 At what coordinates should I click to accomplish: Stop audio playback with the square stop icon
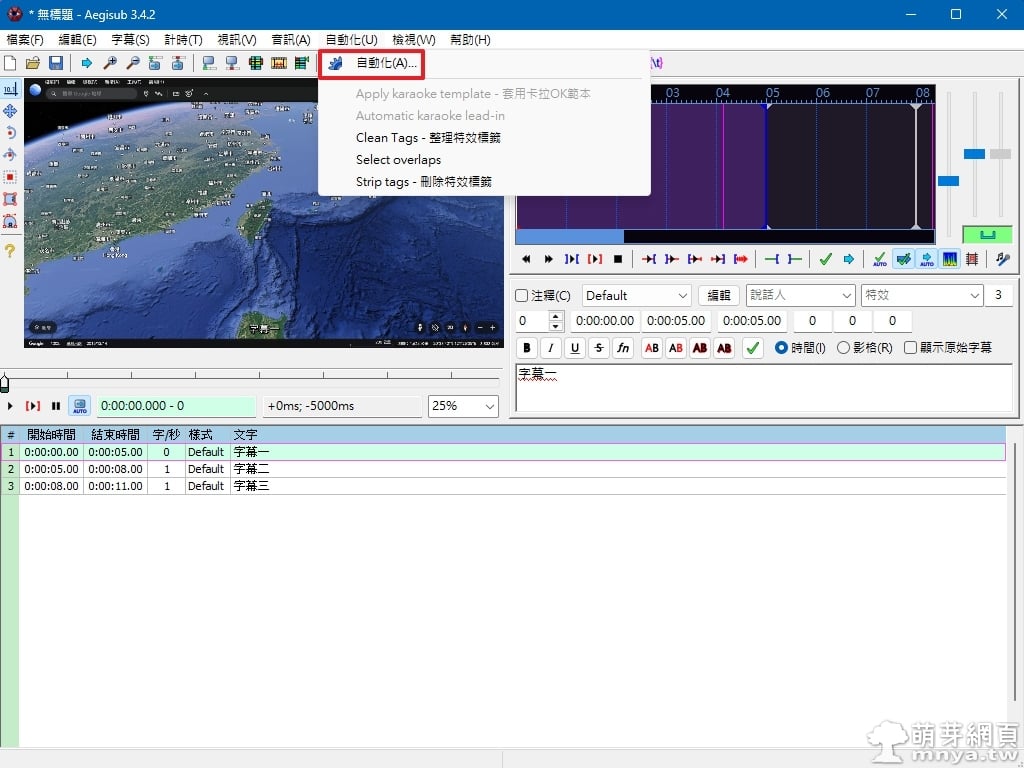(x=618, y=259)
